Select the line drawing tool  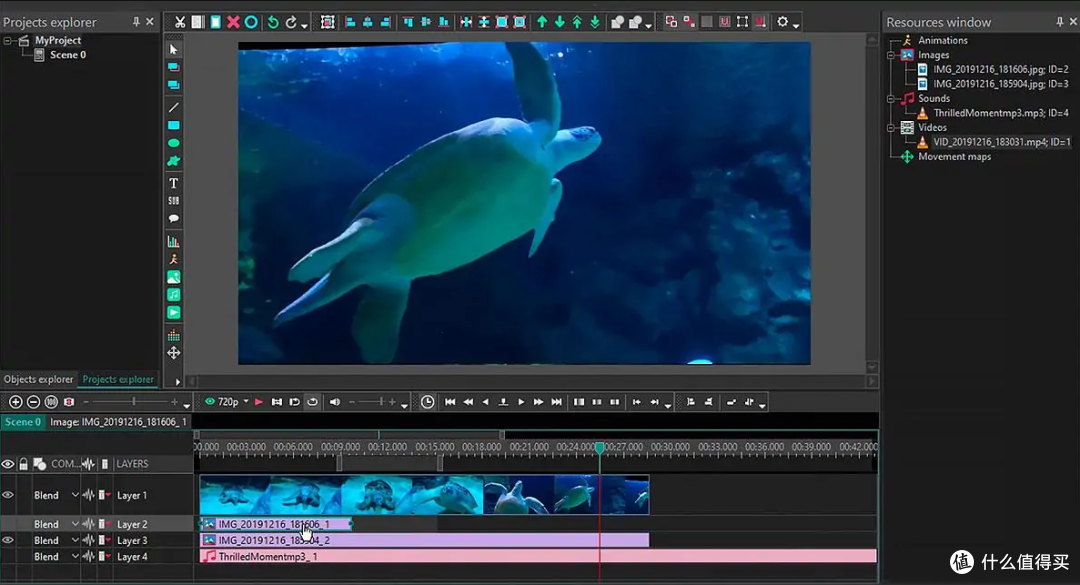pos(173,107)
